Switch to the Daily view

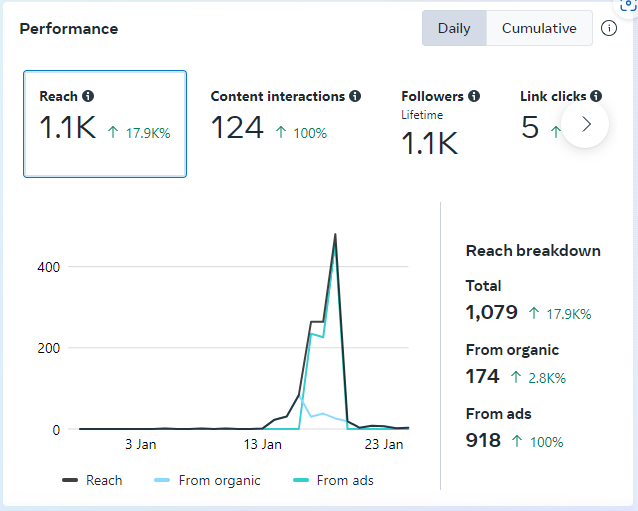[454, 28]
